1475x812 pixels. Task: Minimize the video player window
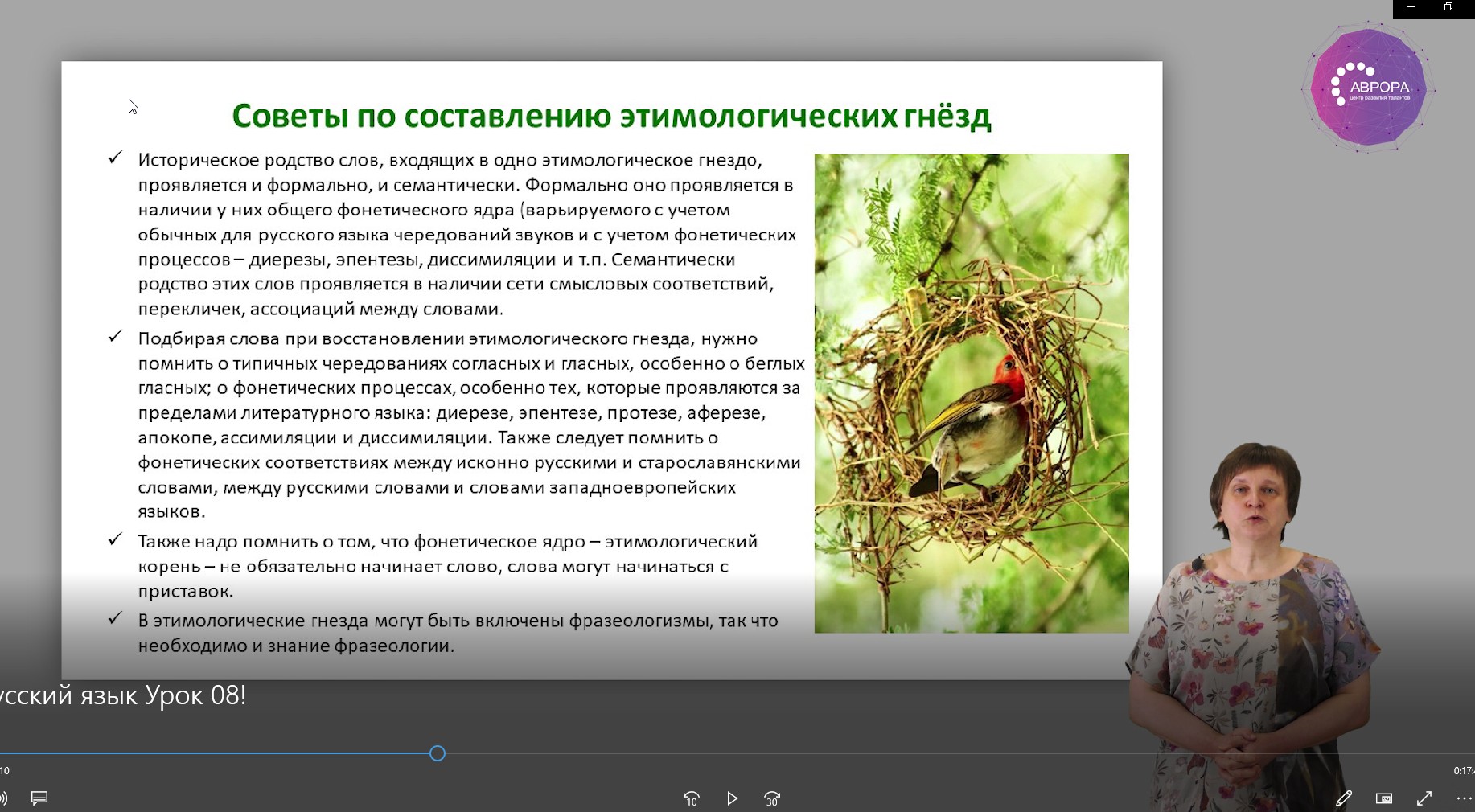point(1411,7)
